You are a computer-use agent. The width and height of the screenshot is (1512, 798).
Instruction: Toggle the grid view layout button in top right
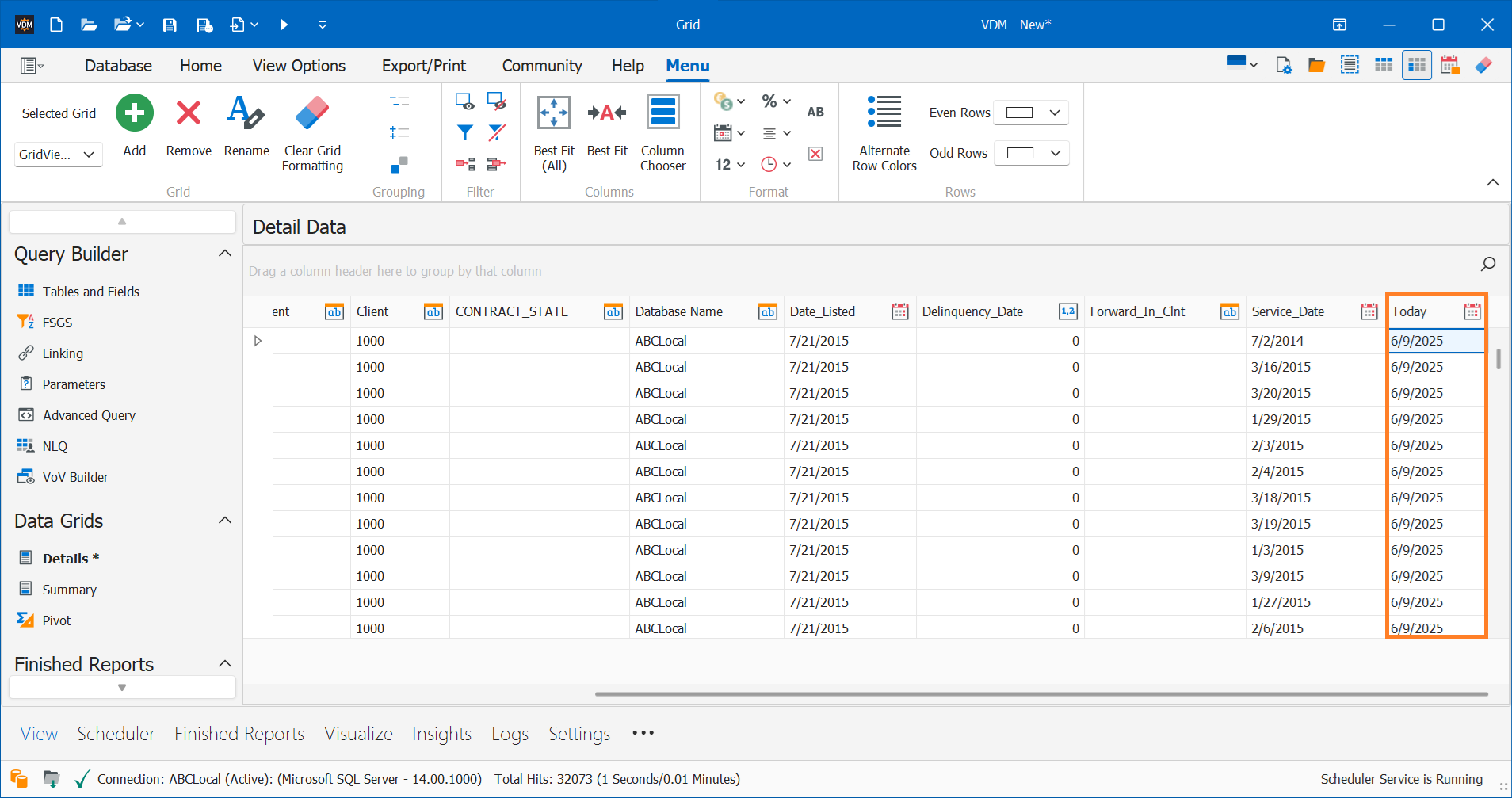1416,65
